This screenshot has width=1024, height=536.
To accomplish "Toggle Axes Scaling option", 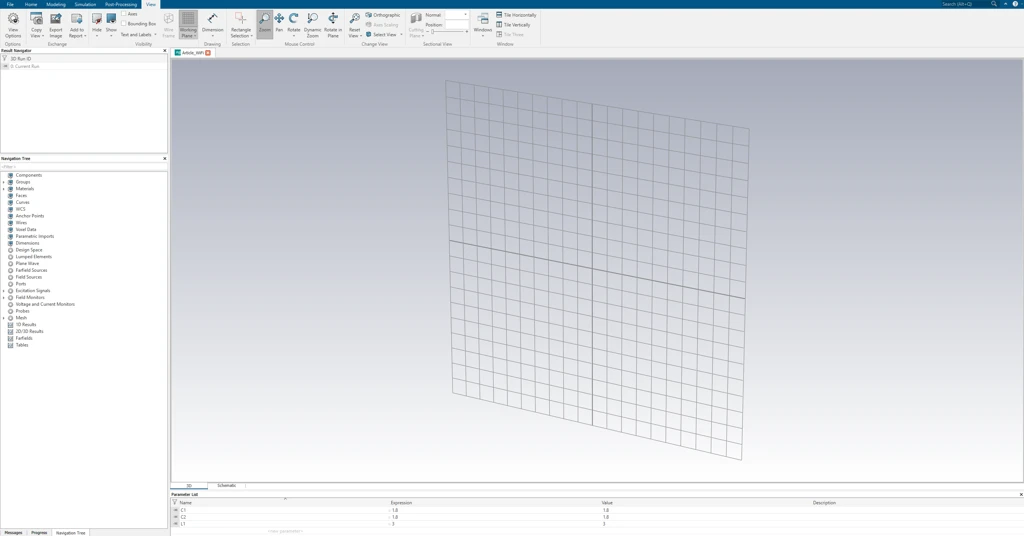I will 382,25.
